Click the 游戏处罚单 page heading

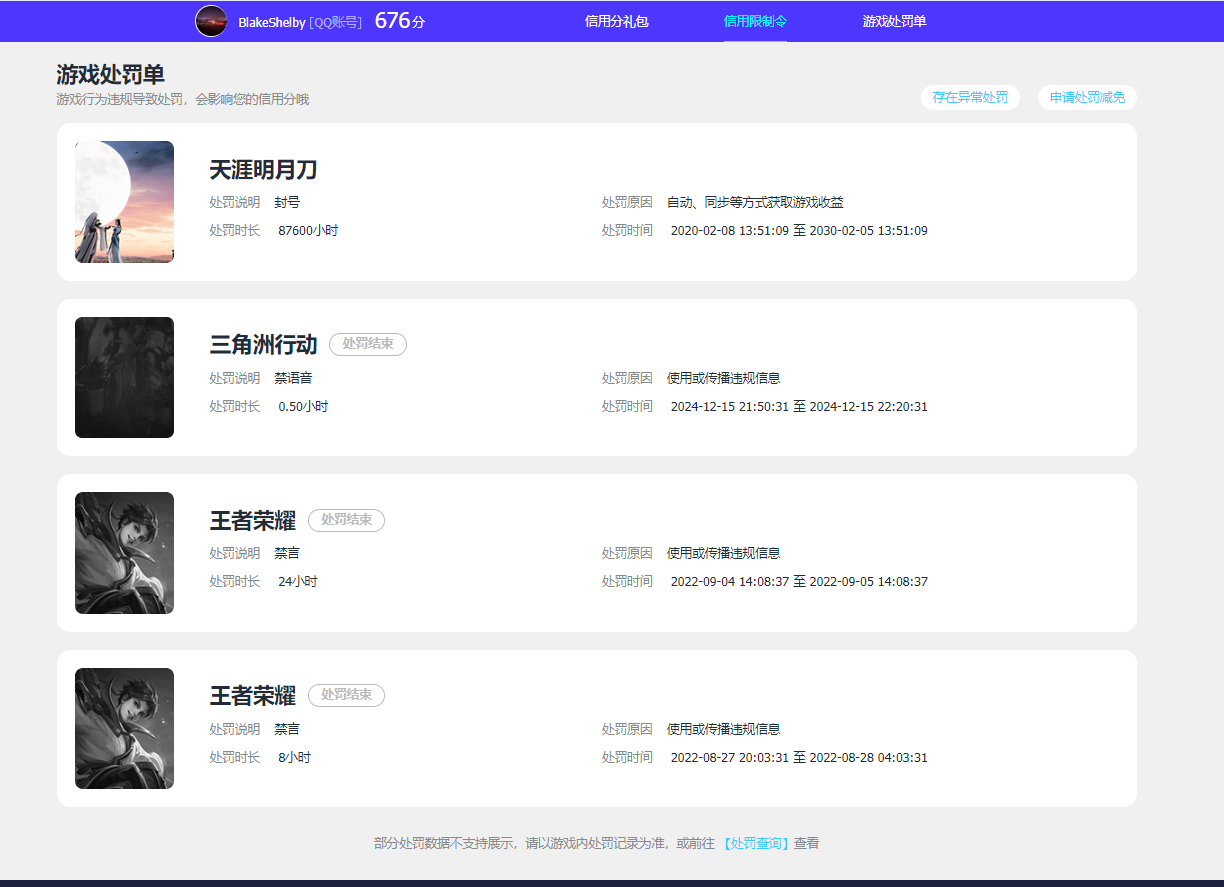pyautogui.click(x=111, y=74)
